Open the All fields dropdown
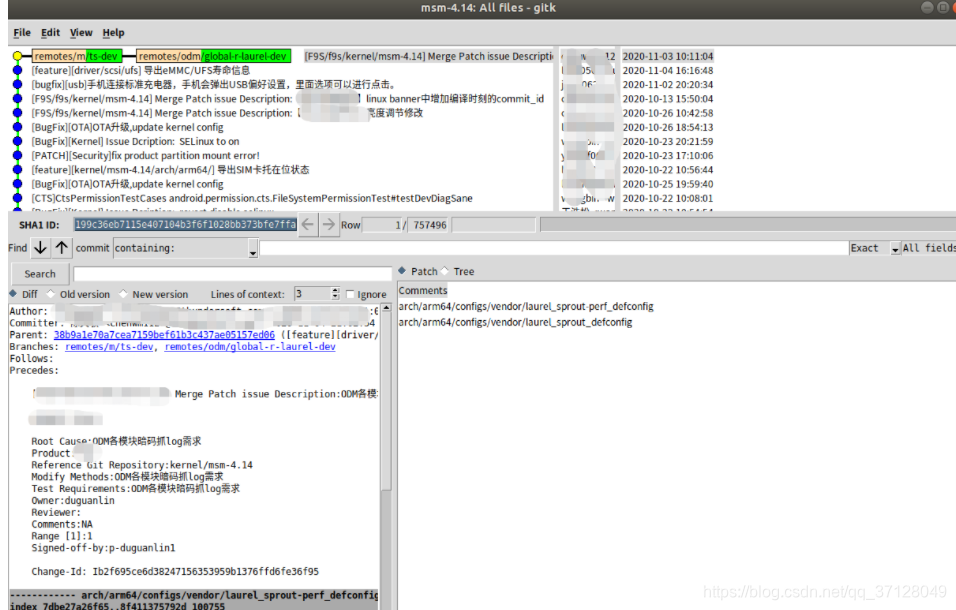This screenshot has width=956, height=610. (x=929, y=248)
